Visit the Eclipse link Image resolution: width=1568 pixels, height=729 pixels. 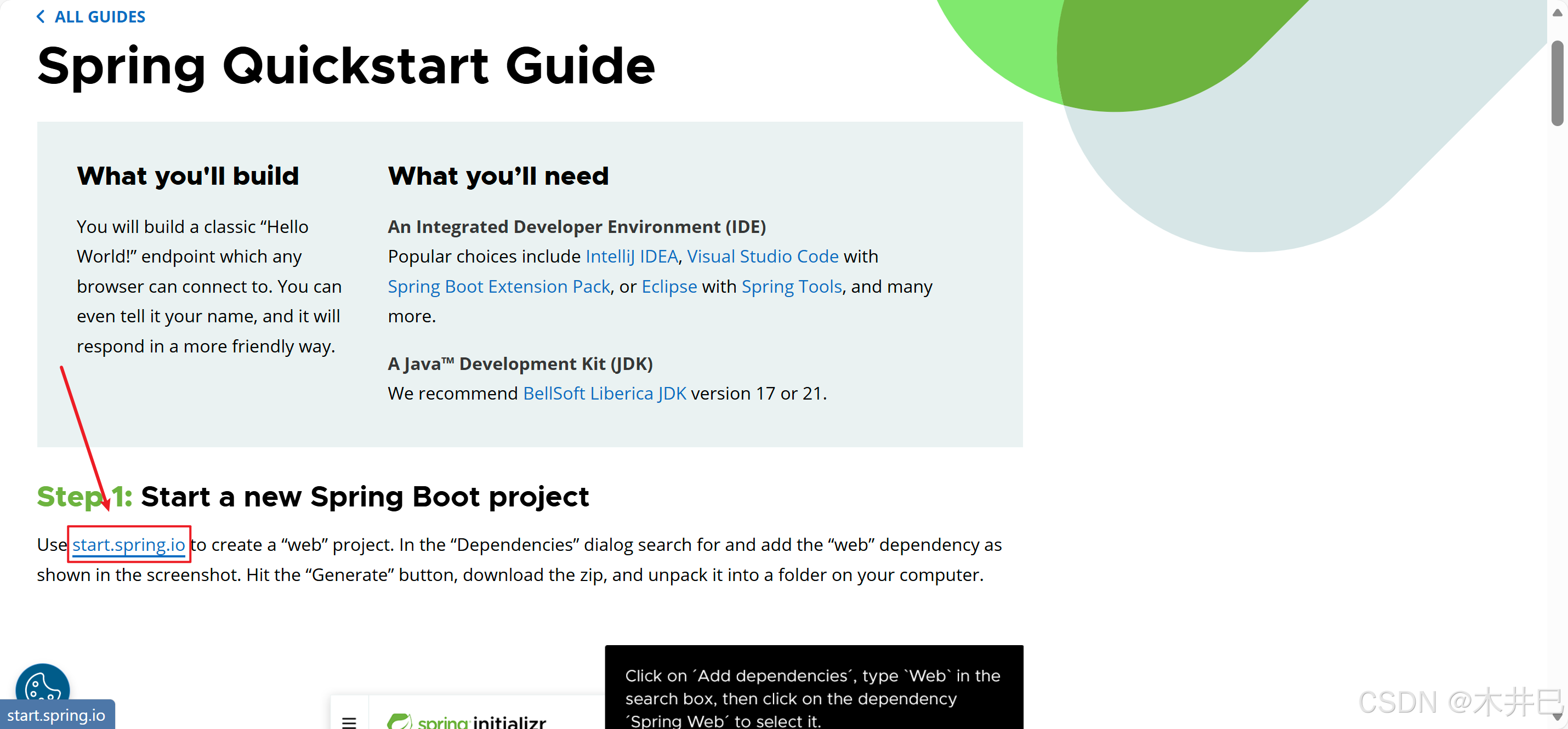coord(669,286)
